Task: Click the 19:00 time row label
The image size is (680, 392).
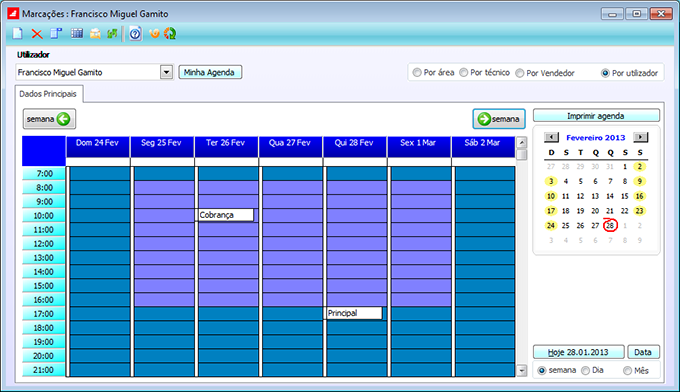Action: tap(44, 342)
